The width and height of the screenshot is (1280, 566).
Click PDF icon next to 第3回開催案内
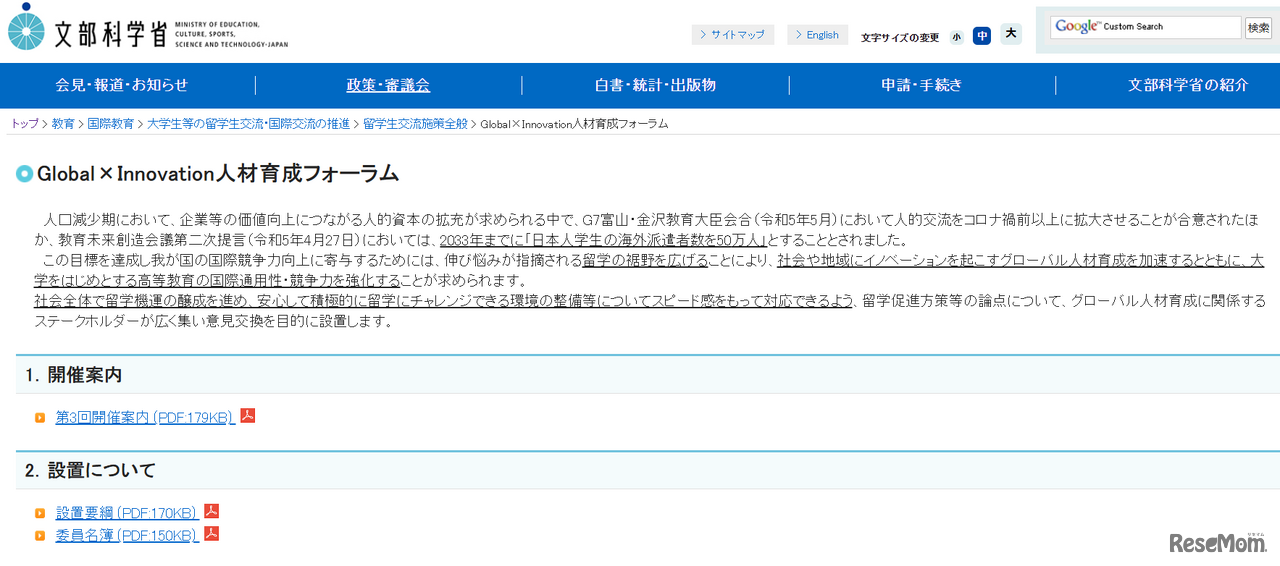point(248,416)
